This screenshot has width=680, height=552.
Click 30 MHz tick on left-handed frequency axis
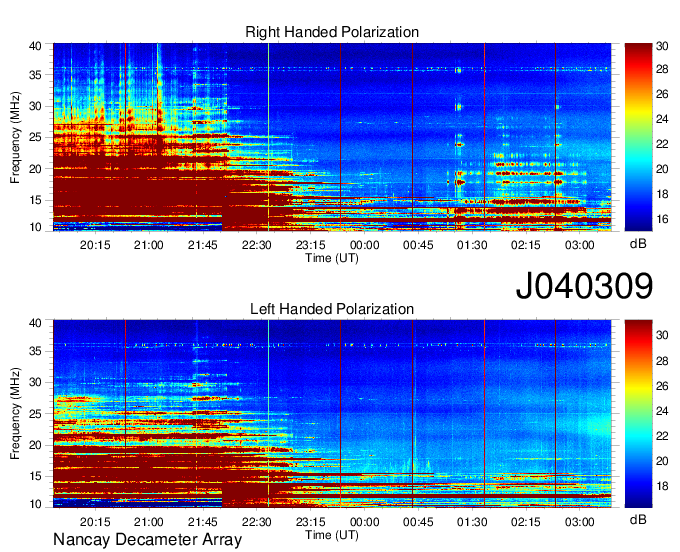35,382
